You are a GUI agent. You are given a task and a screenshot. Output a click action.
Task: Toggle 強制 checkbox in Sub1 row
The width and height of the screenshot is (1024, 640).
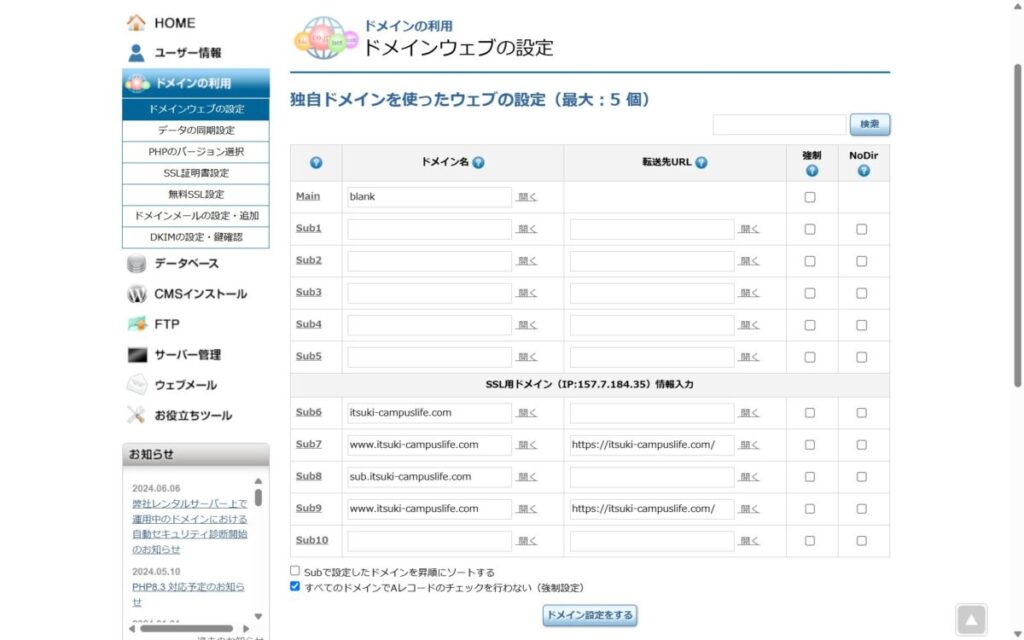click(810, 229)
